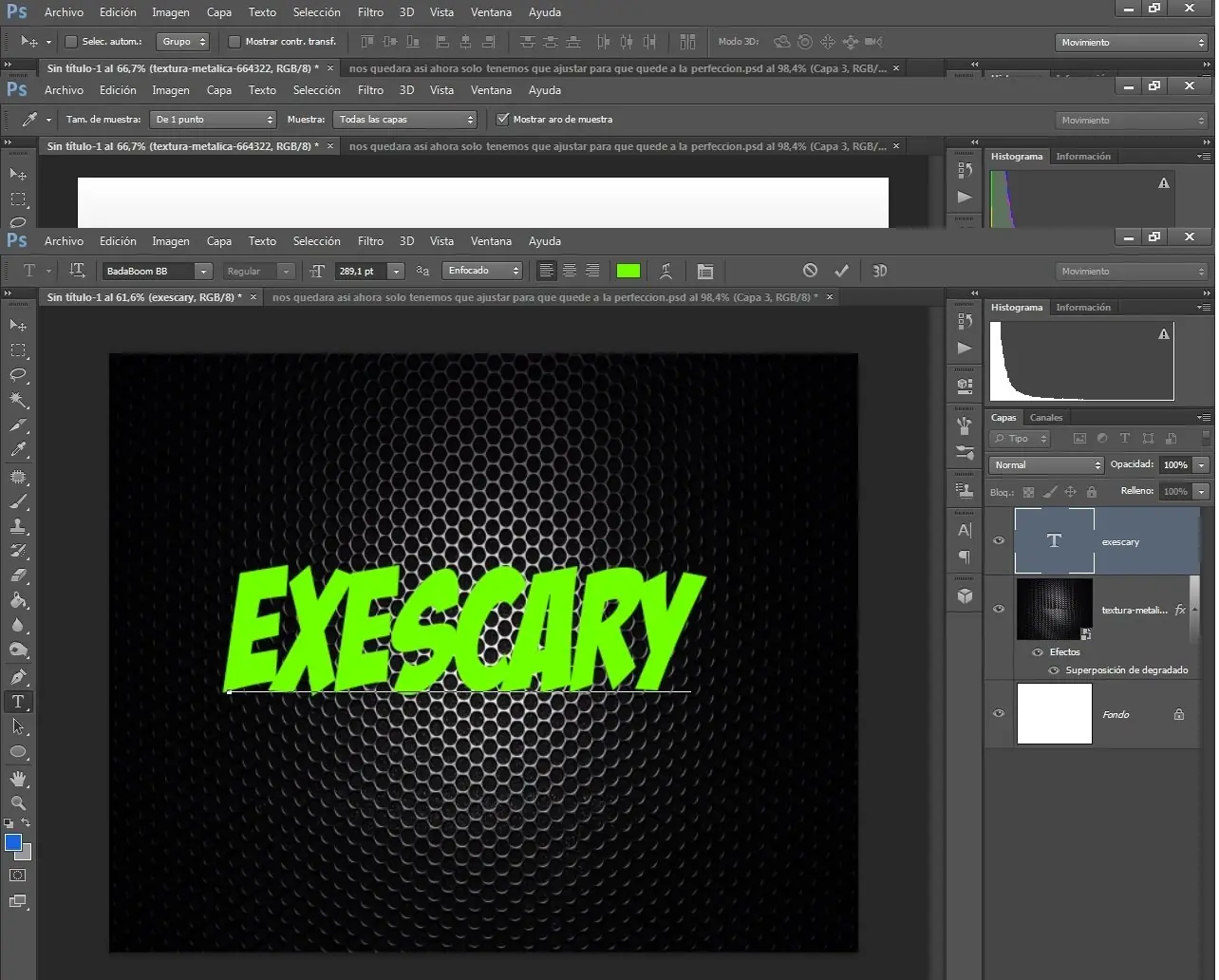The height and width of the screenshot is (980, 1219).
Task: Select the Magic Wand selection tool
Action: pyautogui.click(x=18, y=401)
